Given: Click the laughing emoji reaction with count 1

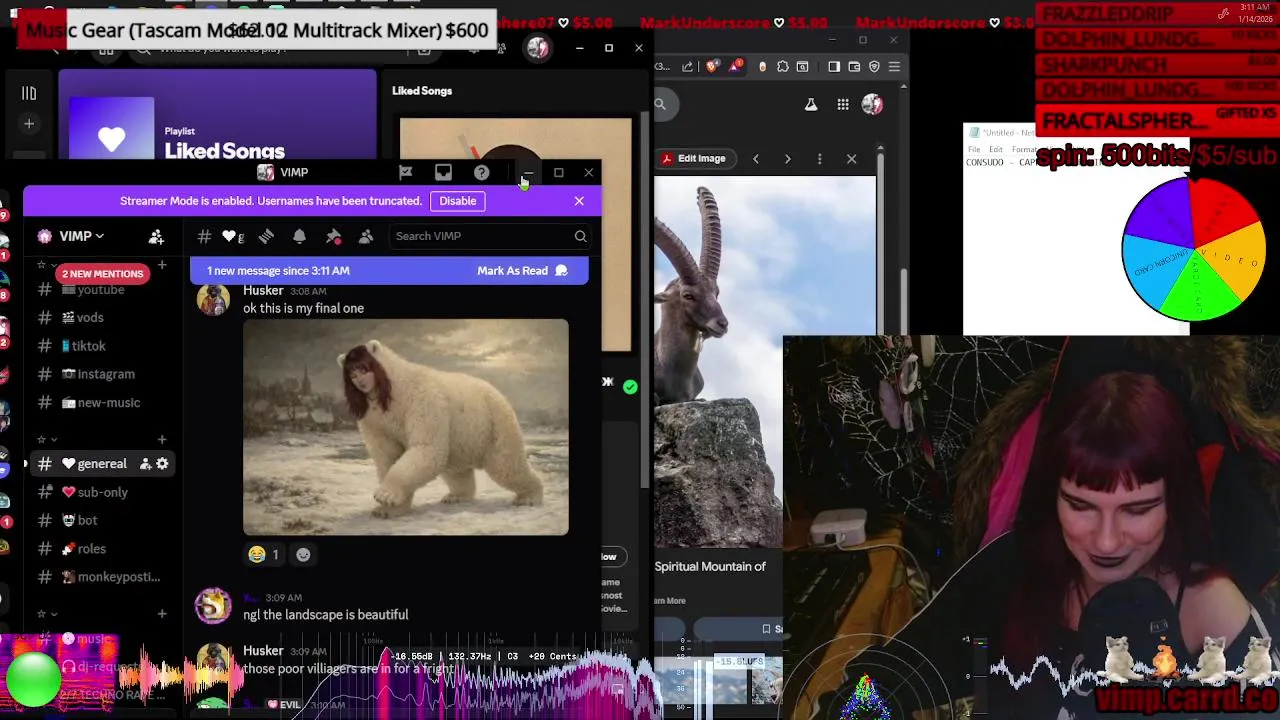Looking at the screenshot, I should click(x=264, y=554).
